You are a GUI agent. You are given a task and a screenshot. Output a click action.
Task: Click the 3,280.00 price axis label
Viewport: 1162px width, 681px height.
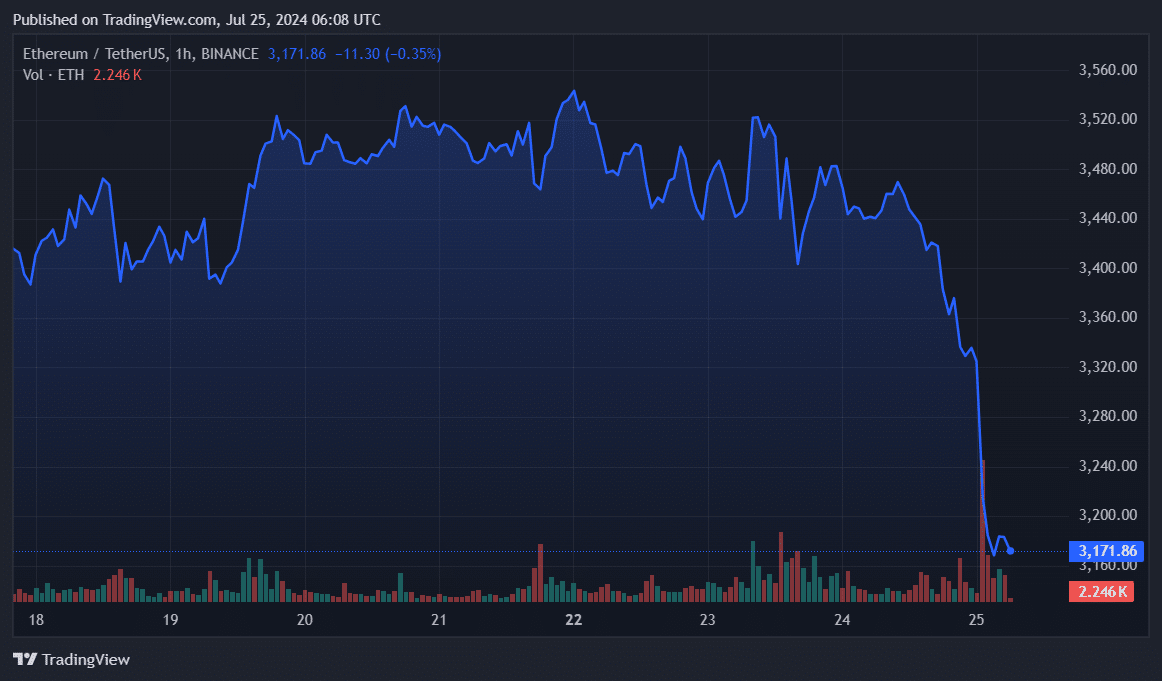click(1107, 416)
